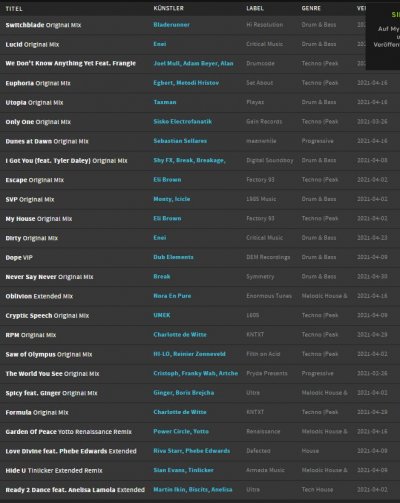Viewport: 400px width, 503px height.
Task: Open House genre in Love Divine row
Action: [x=310, y=451]
